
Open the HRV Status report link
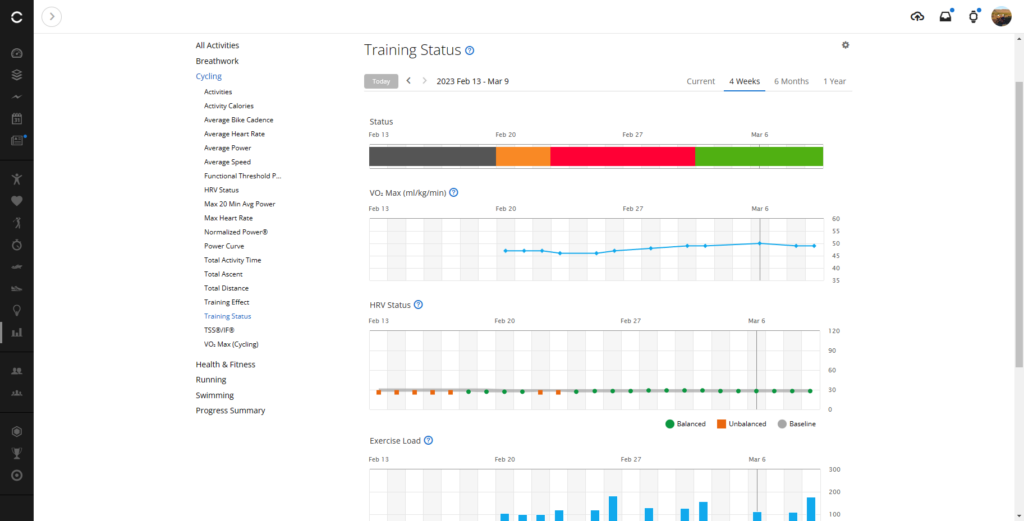[x=221, y=190]
